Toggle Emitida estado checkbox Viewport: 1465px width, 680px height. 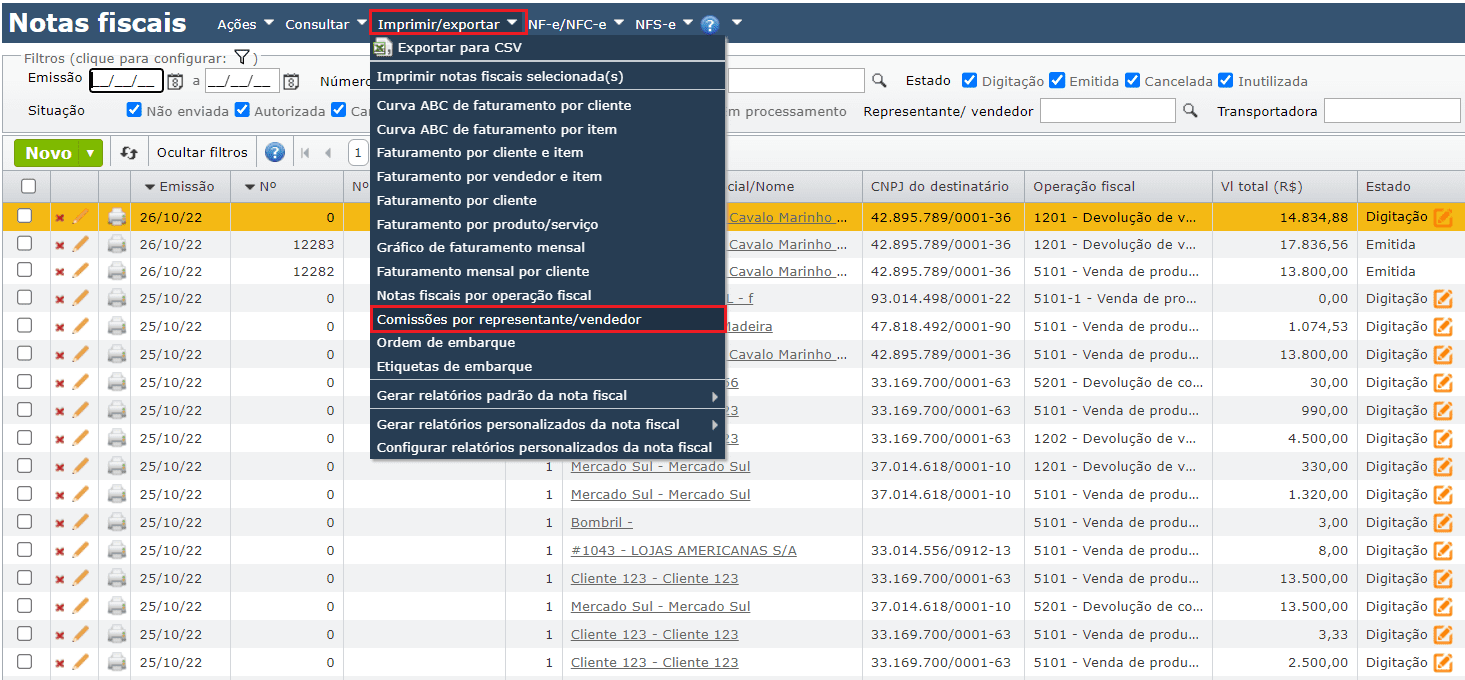[x=1056, y=81]
